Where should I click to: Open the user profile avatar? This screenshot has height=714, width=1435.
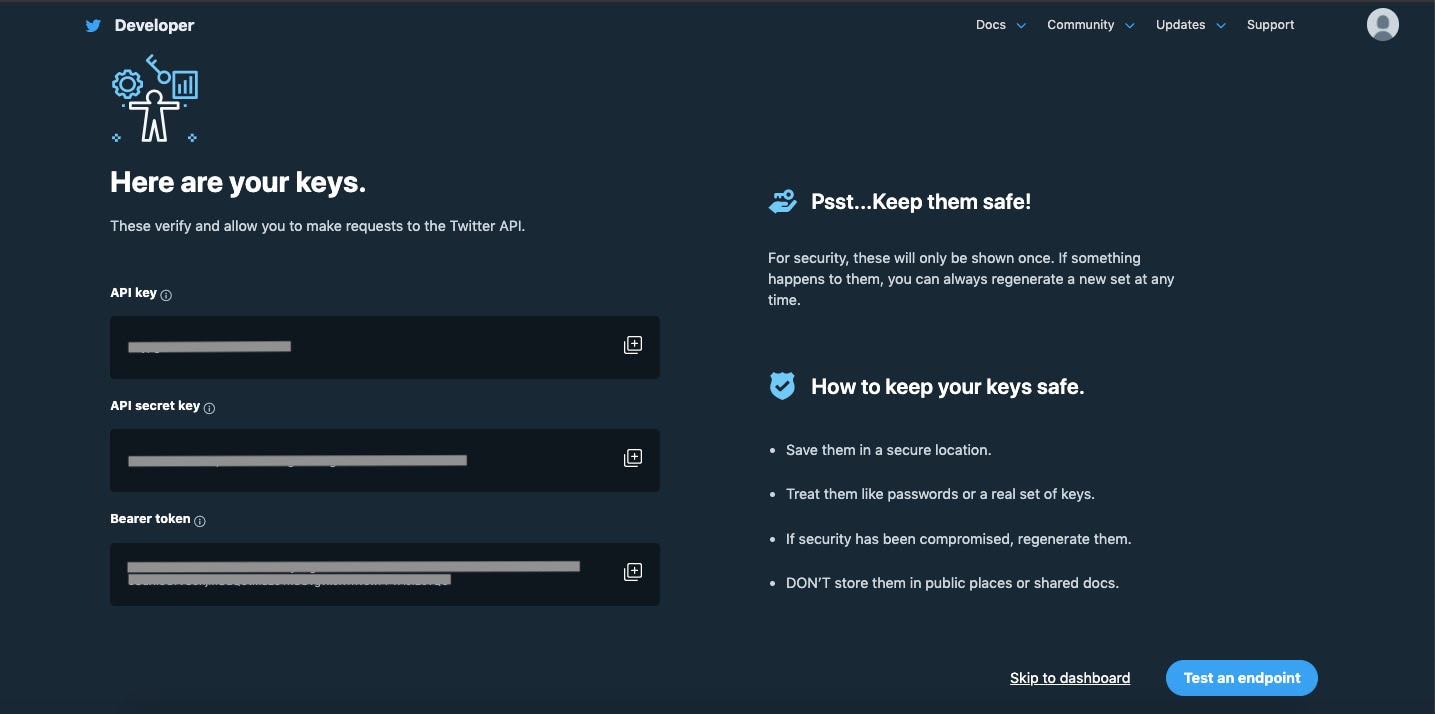1382,25
